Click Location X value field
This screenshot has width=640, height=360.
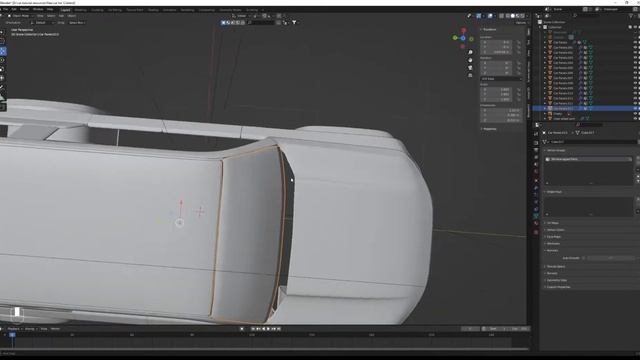pos(496,42)
